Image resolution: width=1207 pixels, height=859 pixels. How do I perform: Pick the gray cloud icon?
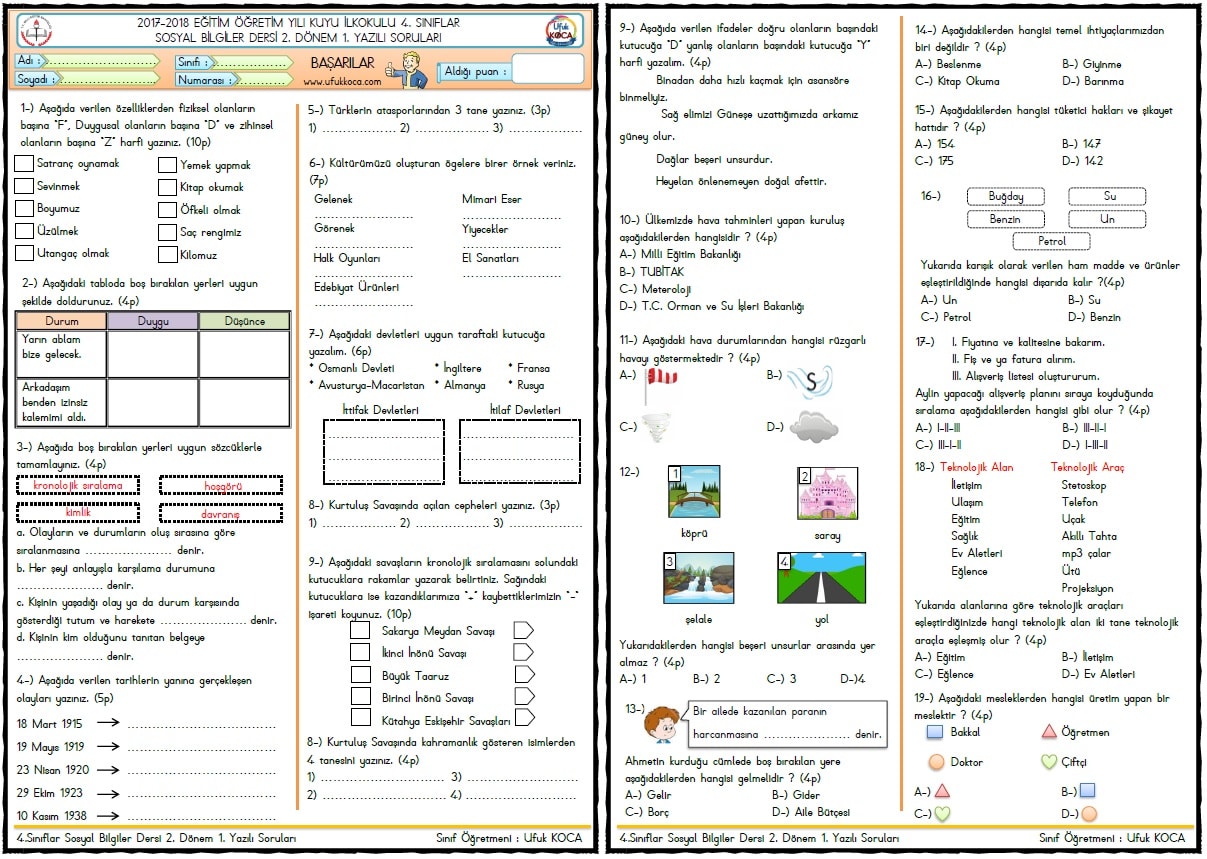(813, 427)
